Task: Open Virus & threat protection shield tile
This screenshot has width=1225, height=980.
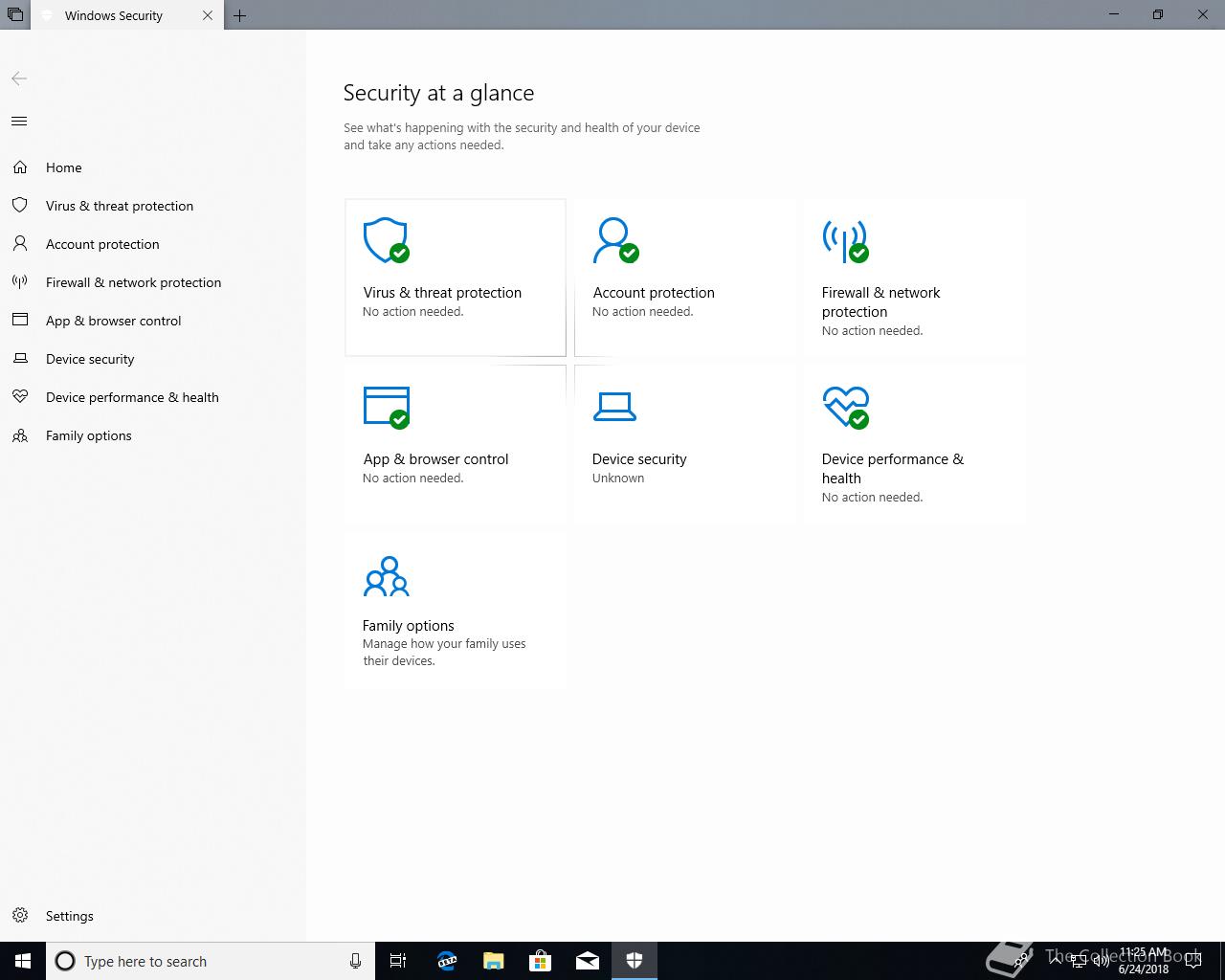Action: coord(386,240)
